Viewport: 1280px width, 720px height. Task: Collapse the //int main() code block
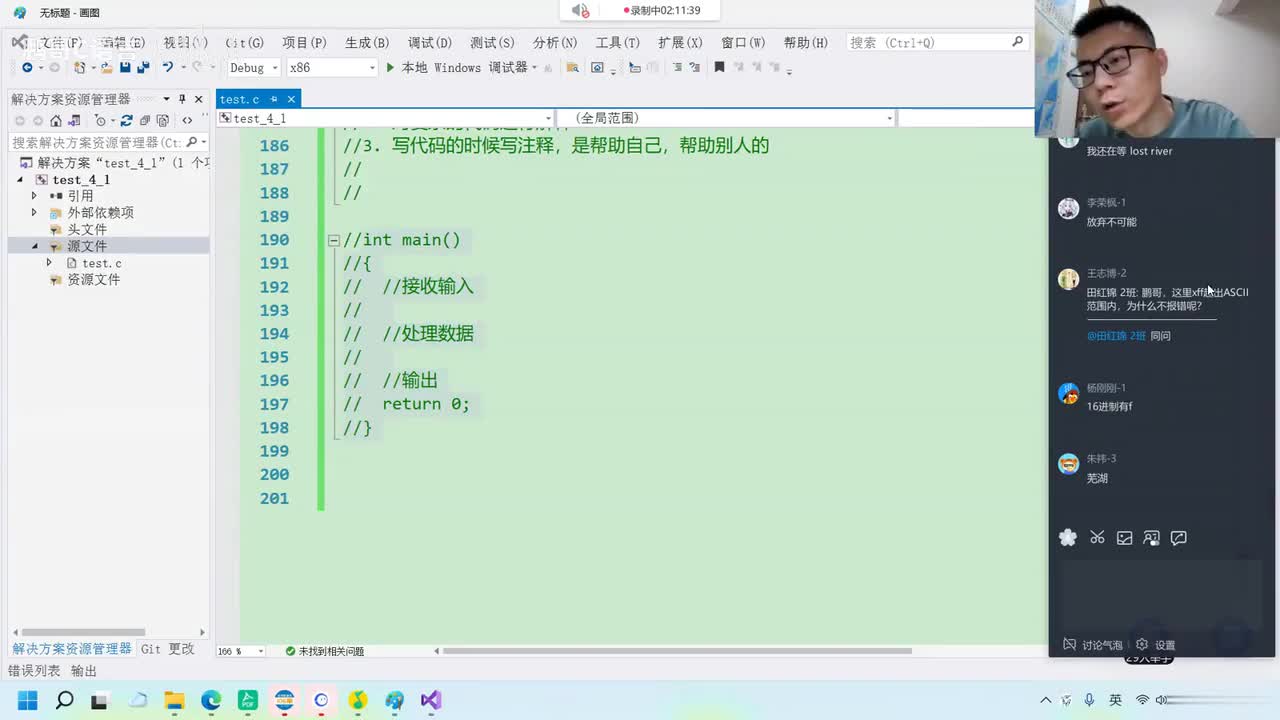(334, 240)
